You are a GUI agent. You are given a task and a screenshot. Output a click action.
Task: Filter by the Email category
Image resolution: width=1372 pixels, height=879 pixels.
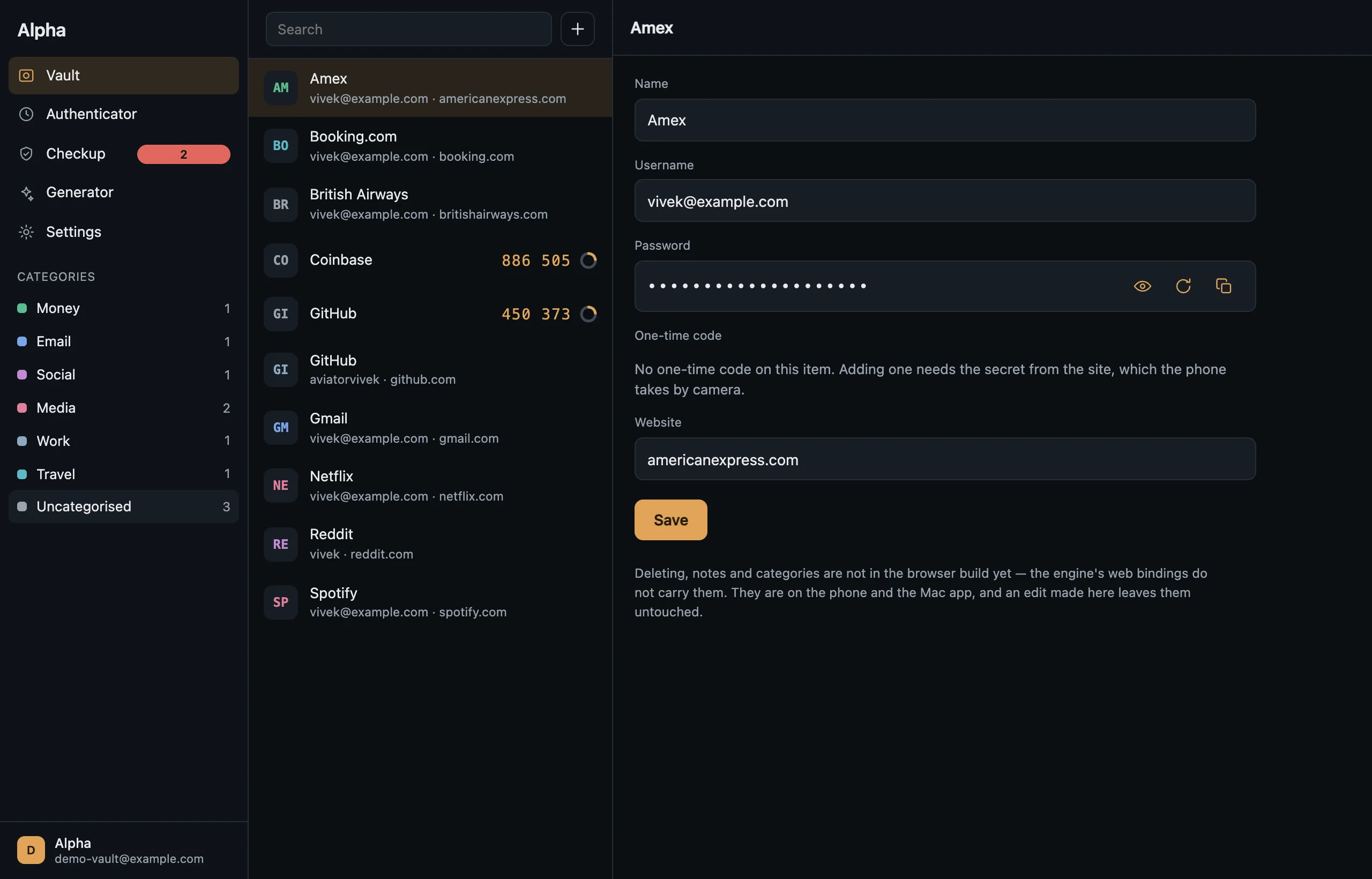tap(124, 341)
